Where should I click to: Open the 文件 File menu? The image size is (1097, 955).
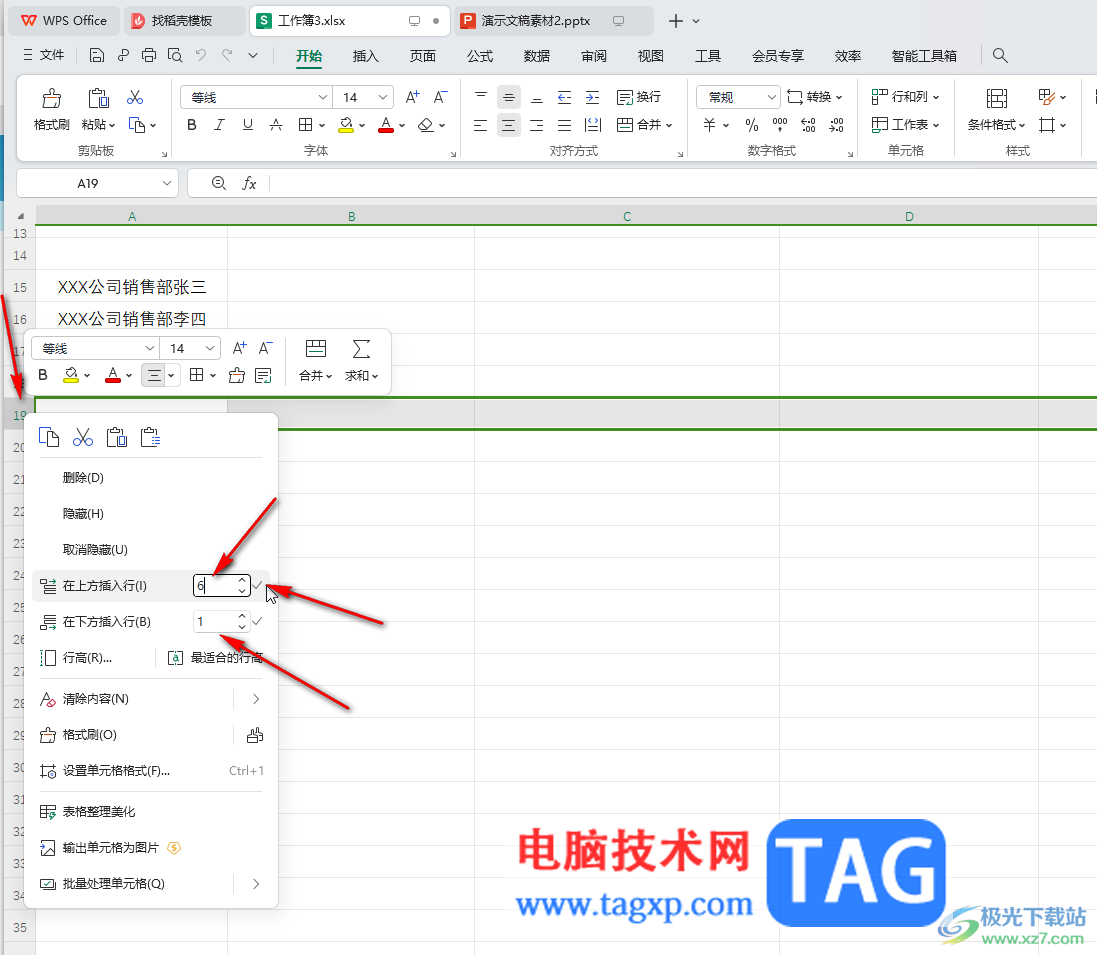[43, 55]
